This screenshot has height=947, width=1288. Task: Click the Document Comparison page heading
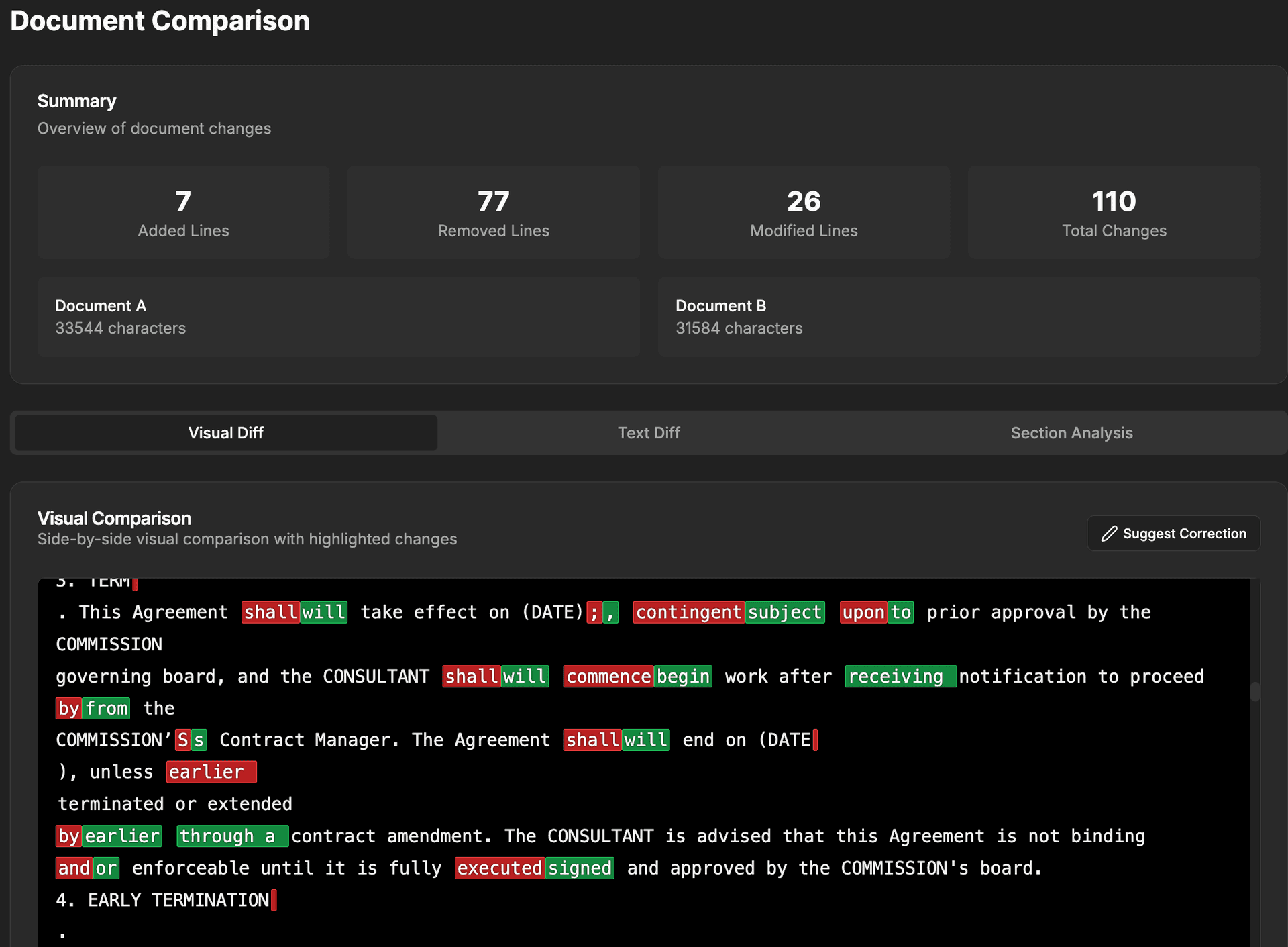pos(160,21)
